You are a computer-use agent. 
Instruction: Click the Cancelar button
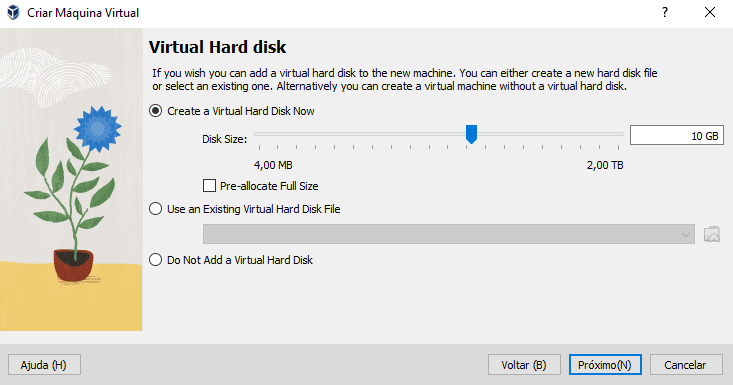(x=686, y=365)
